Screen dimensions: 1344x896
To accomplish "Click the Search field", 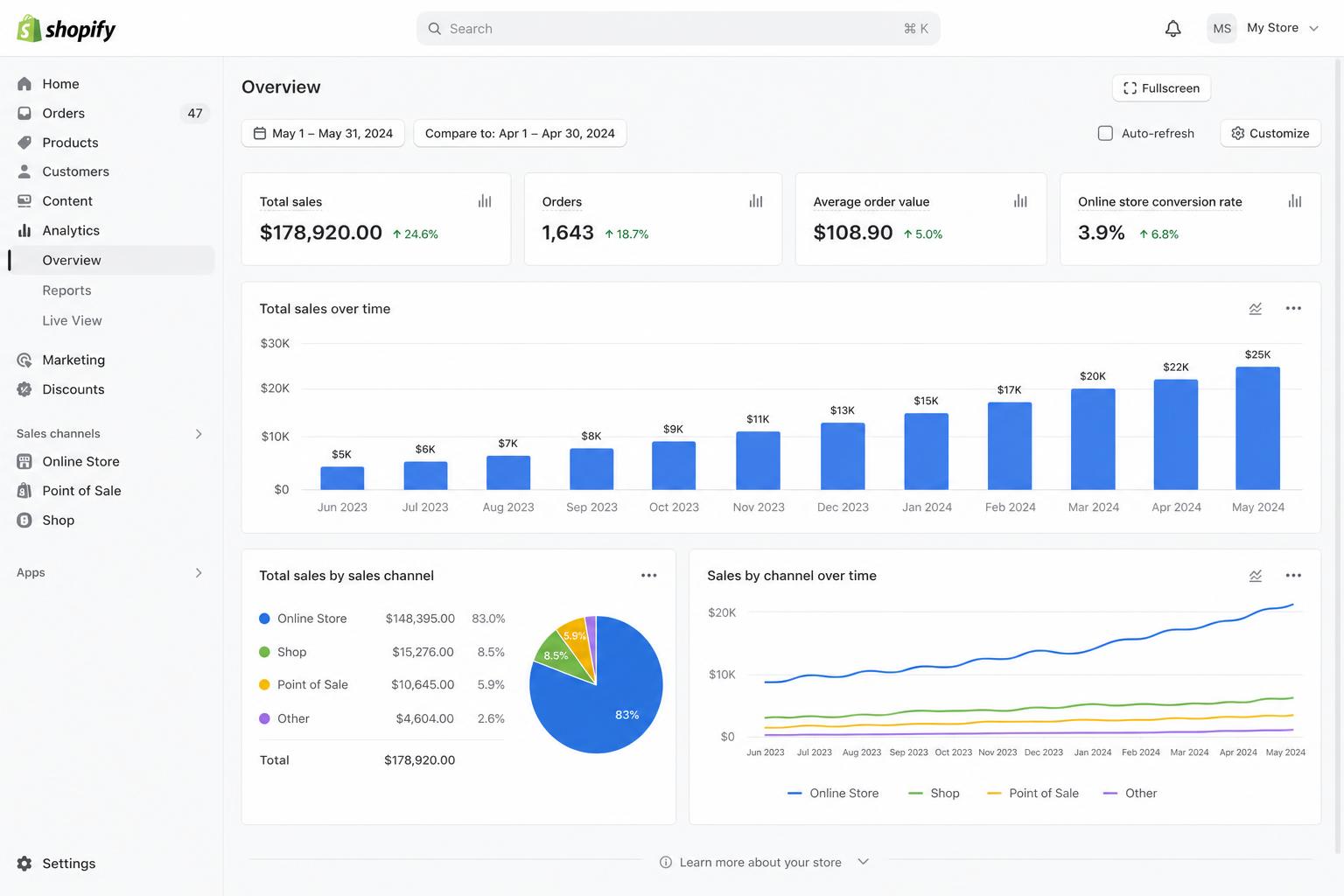I will click(x=678, y=29).
